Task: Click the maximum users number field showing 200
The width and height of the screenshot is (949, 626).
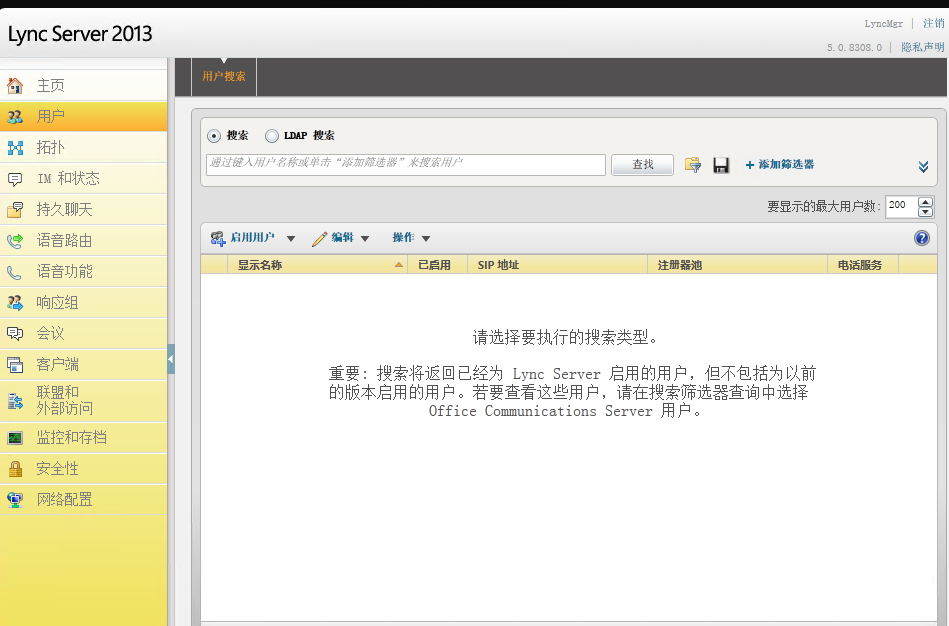Action: pyautogui.click(x=901, y=206)
